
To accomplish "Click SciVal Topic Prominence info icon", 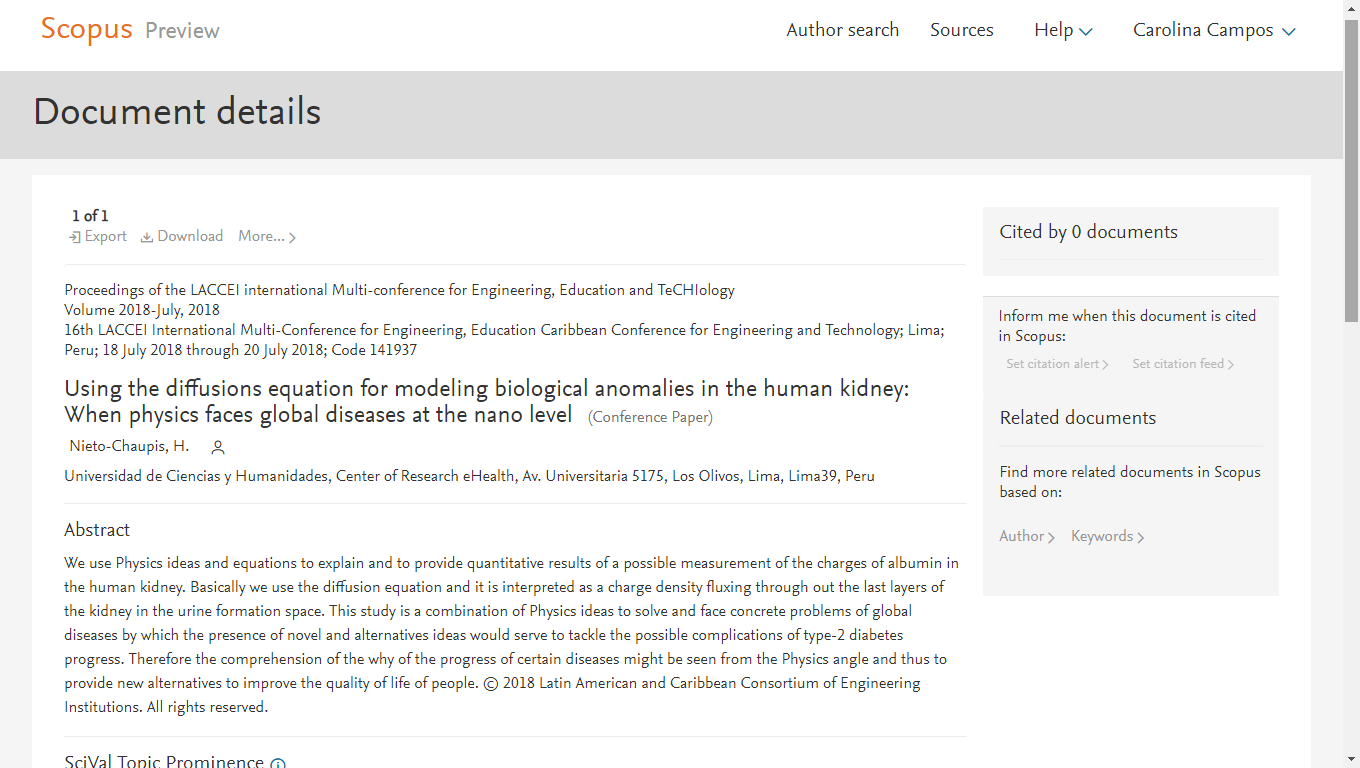I will tap(278, 764).
